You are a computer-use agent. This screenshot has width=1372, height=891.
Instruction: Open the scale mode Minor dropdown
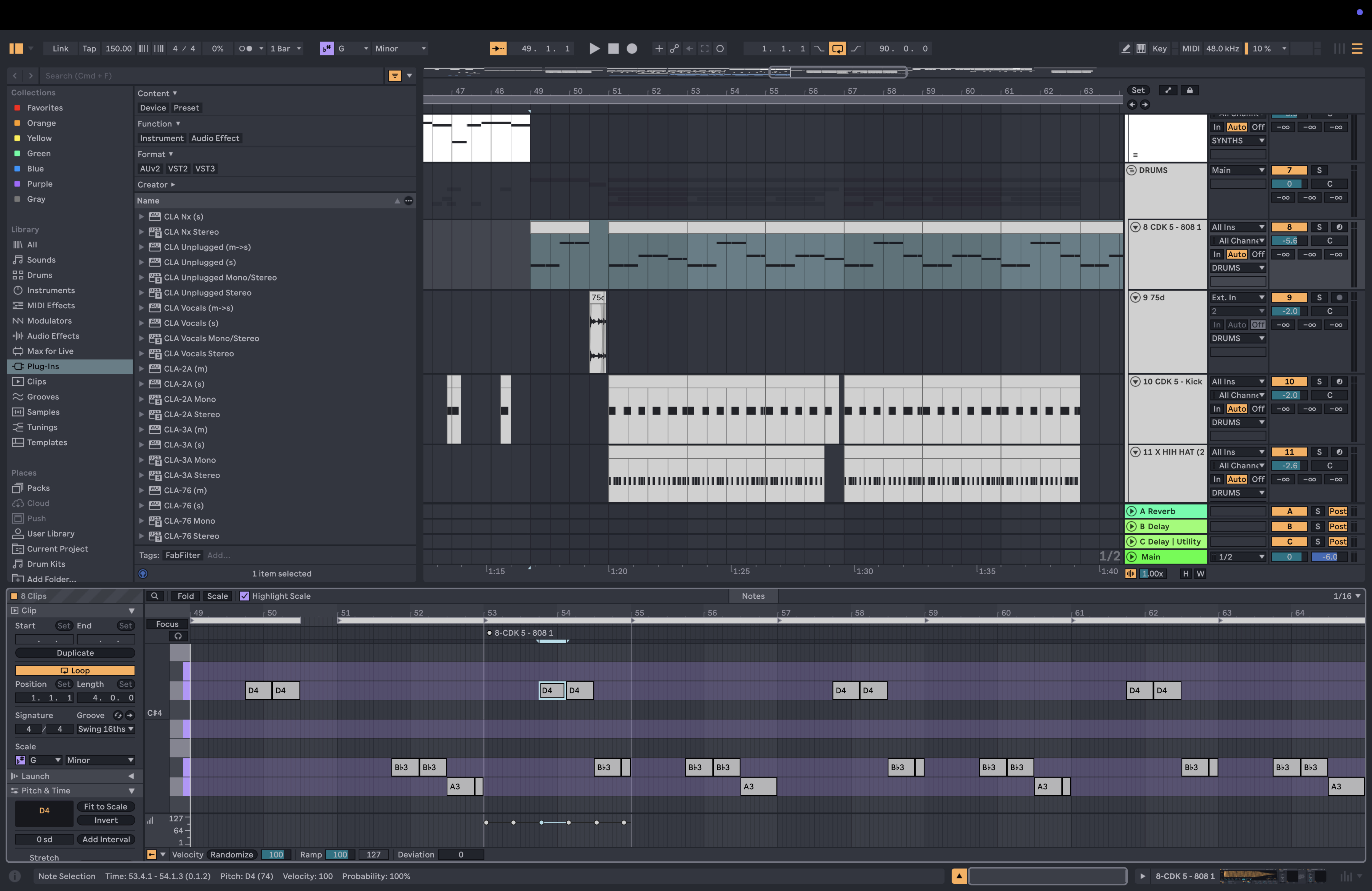[x=399, y=48]
